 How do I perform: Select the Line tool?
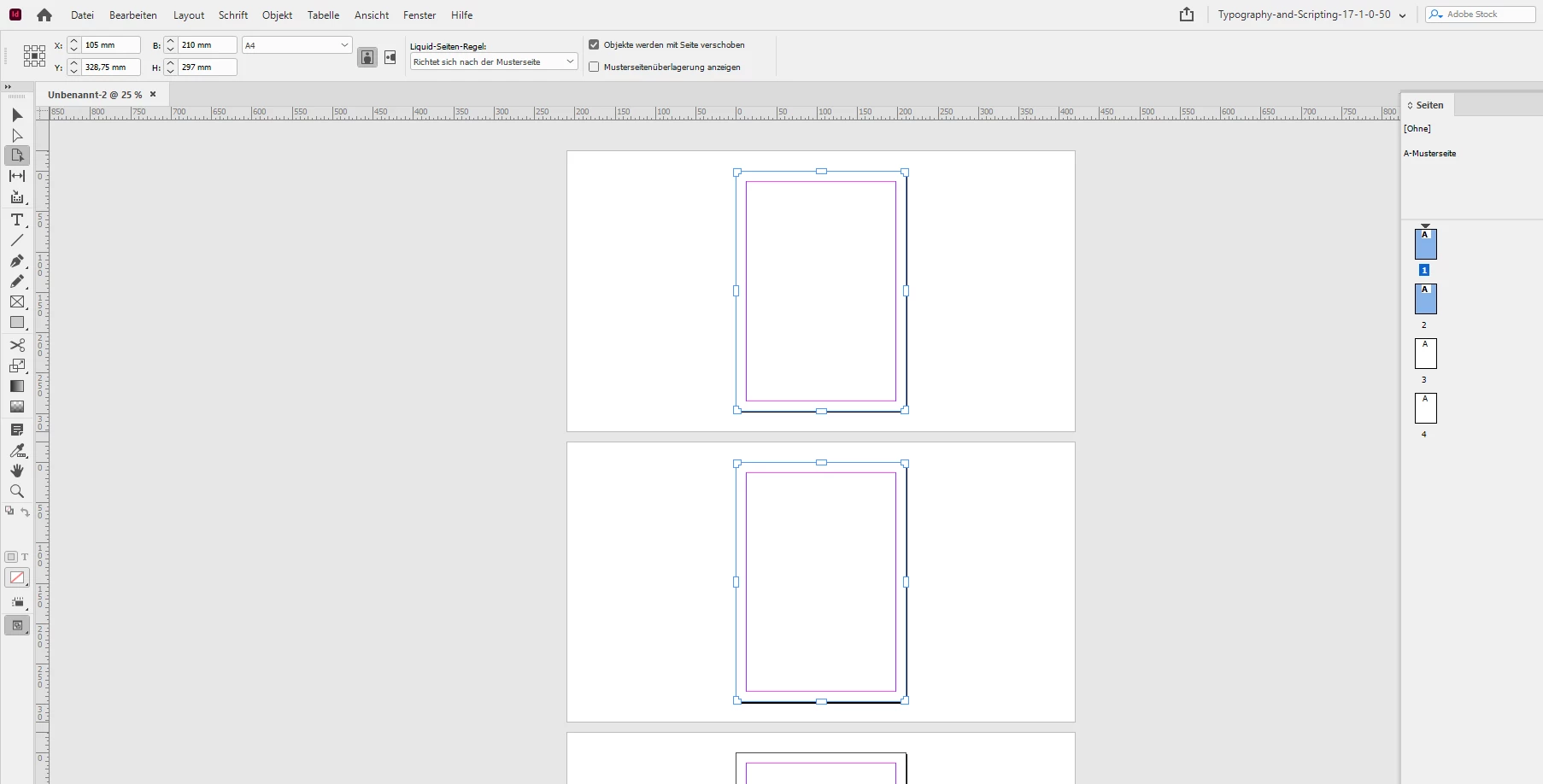[x=17, y=240]
